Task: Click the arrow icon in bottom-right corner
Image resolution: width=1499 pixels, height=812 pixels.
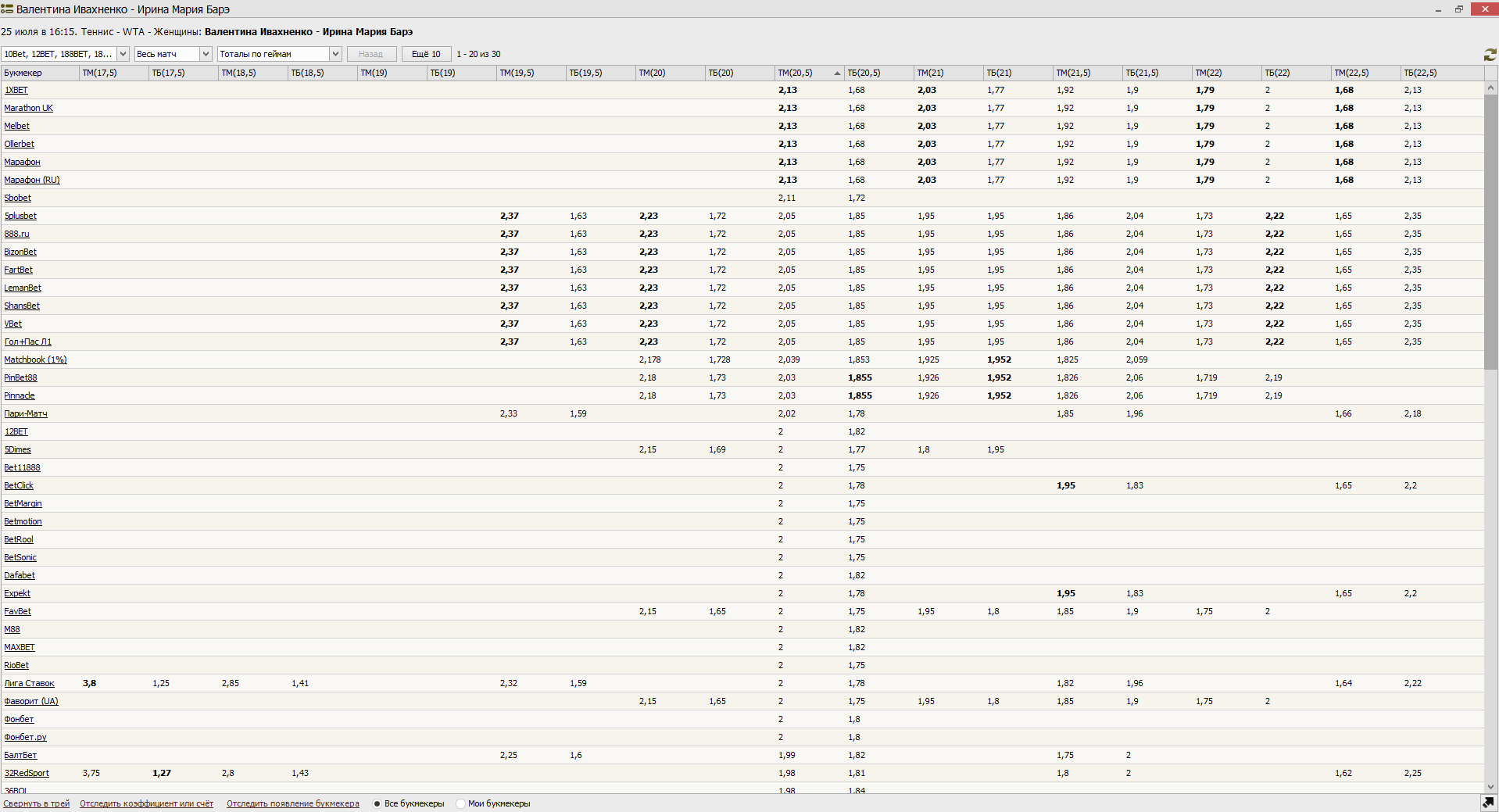Action: [1488, 803]
